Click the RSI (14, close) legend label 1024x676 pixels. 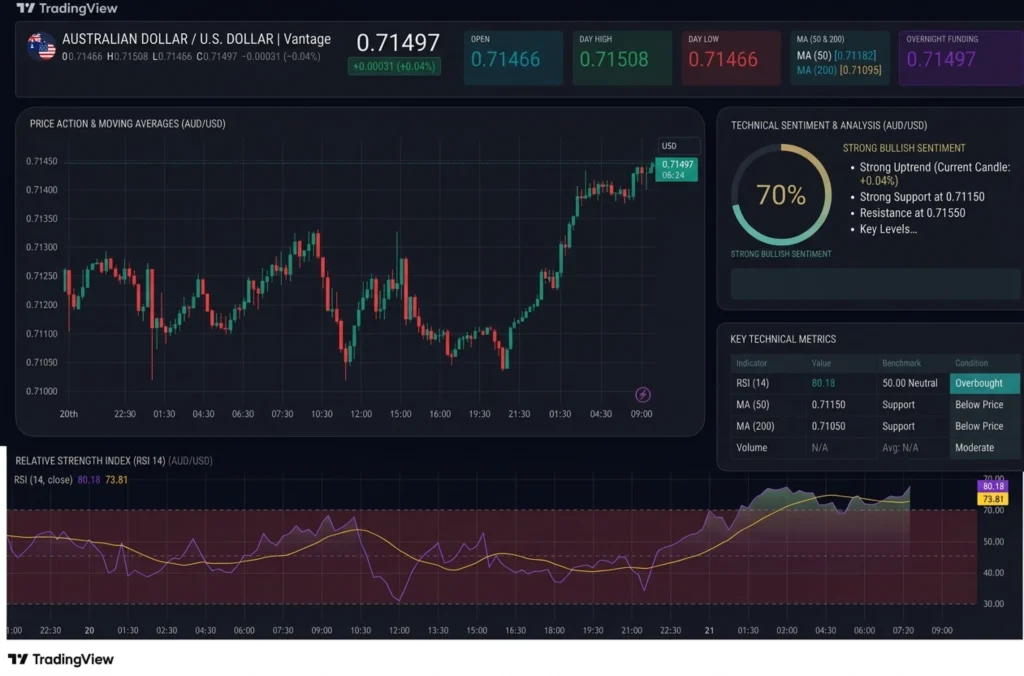pos(43,479)
